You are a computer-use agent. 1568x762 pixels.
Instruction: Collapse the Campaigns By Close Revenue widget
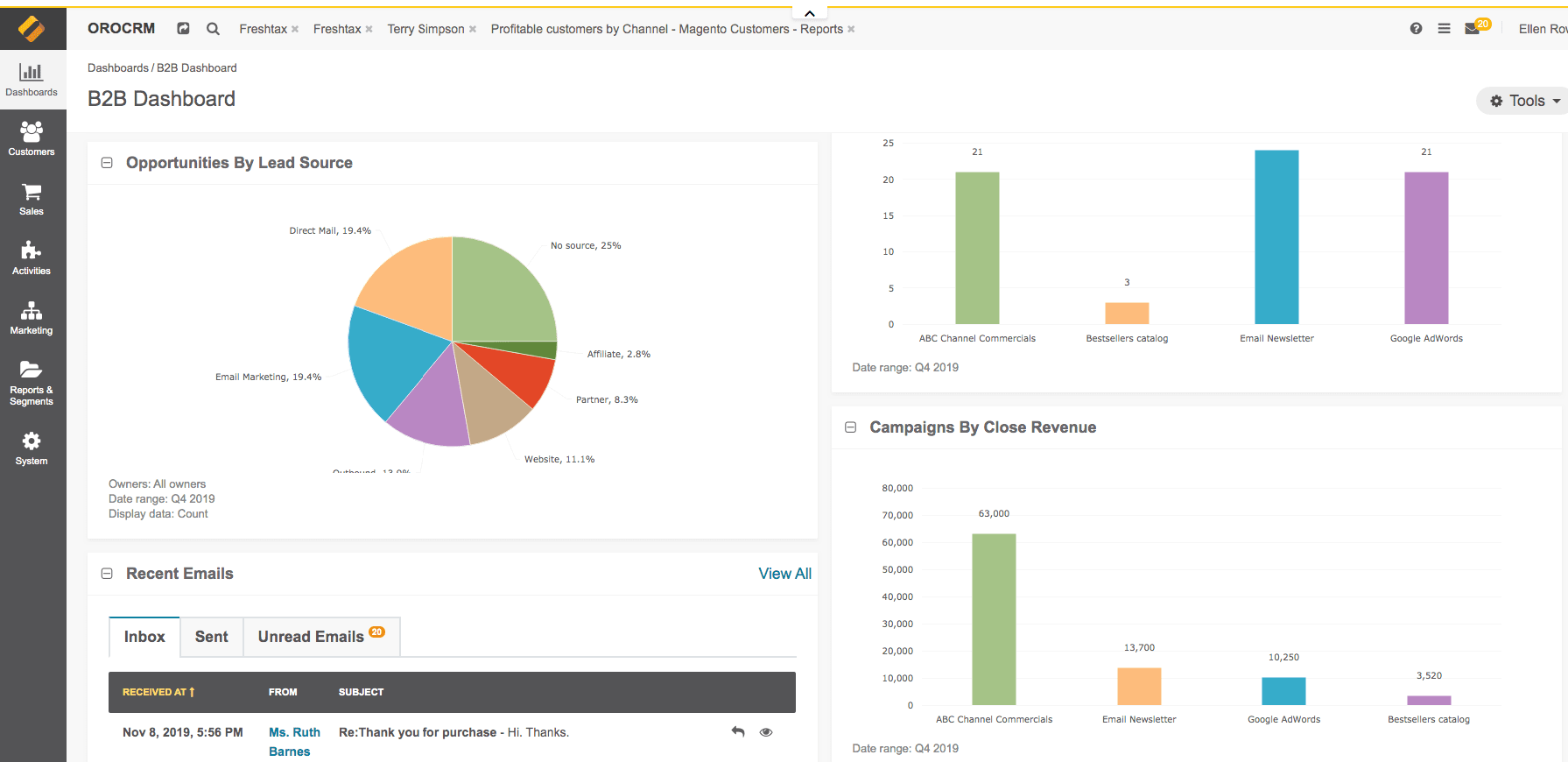[850, 427]
